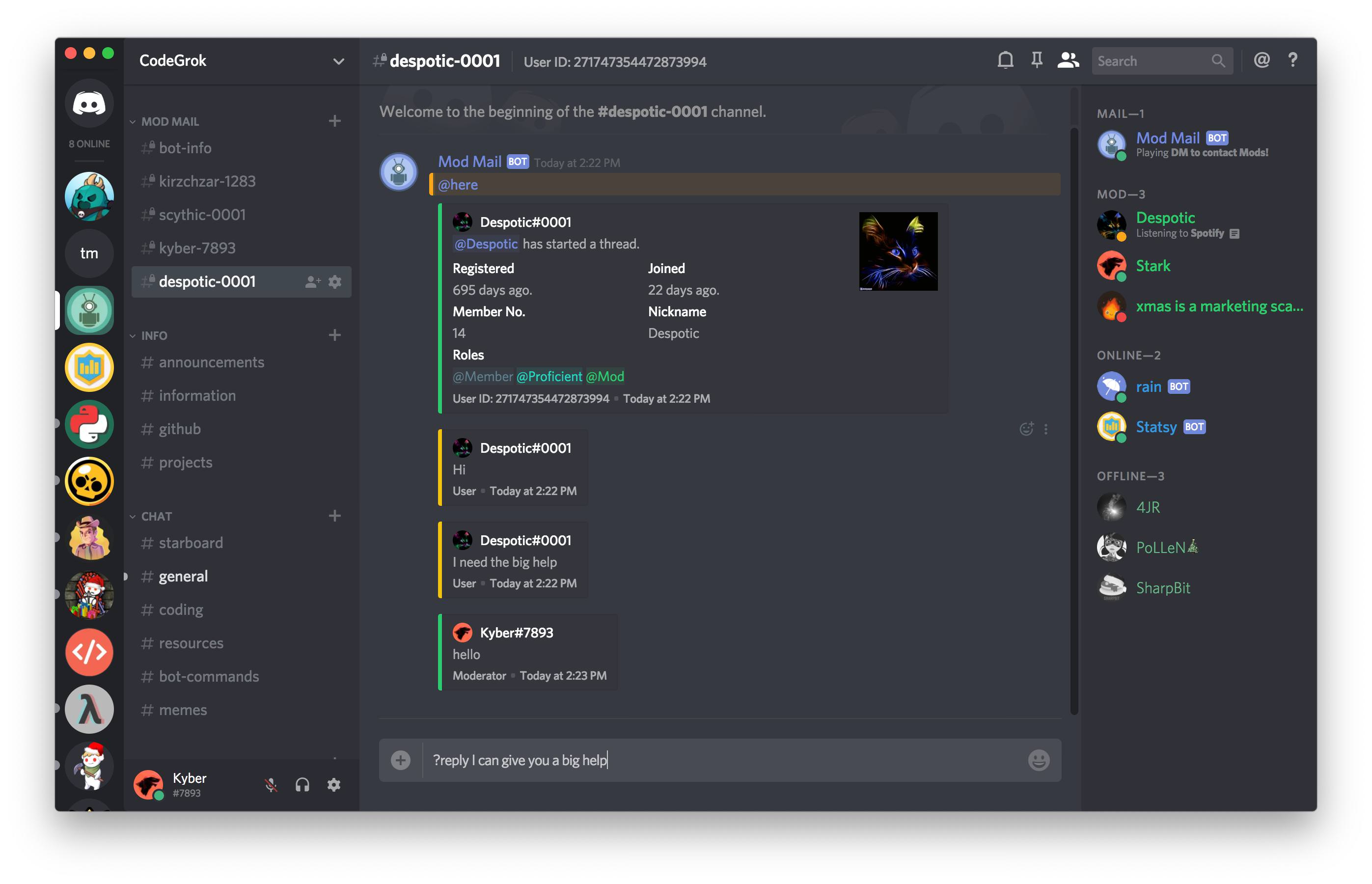Toggle the member list visibility

tap(1068, 60)
